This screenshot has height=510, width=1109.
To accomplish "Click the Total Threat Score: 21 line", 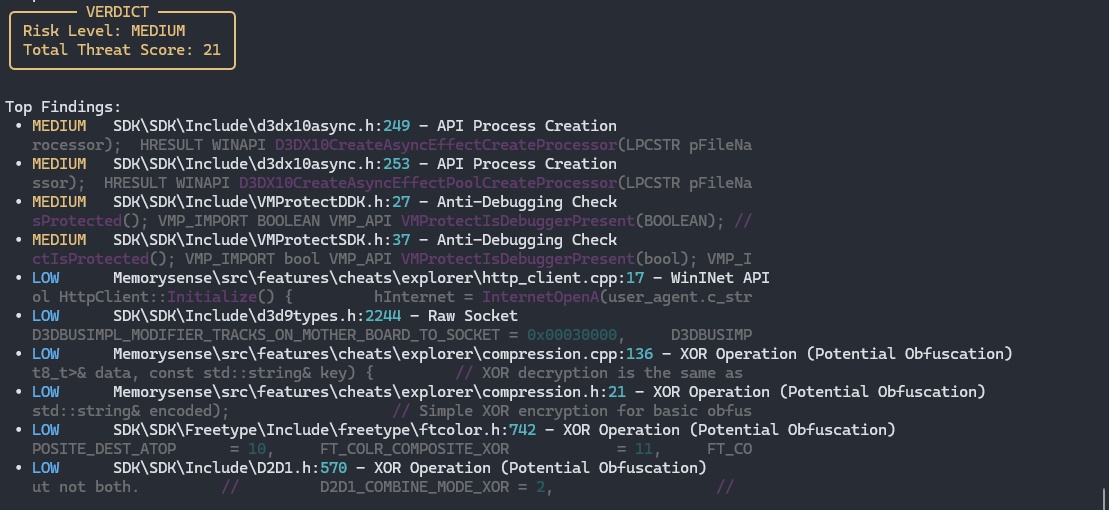I will pyautogui.click(x=122, y=50).
